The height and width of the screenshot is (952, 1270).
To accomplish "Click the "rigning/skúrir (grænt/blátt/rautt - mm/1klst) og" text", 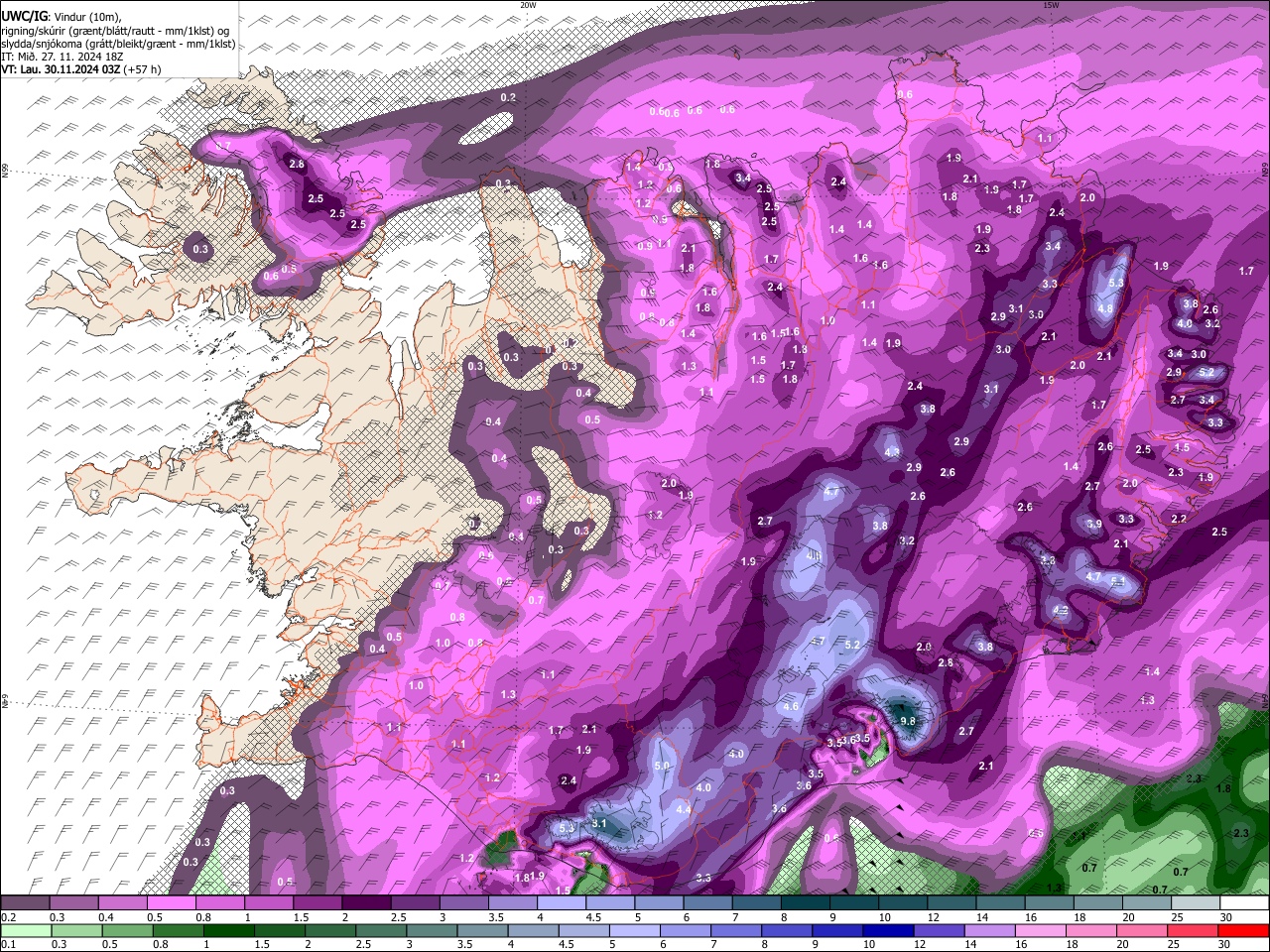I will 116,31.
